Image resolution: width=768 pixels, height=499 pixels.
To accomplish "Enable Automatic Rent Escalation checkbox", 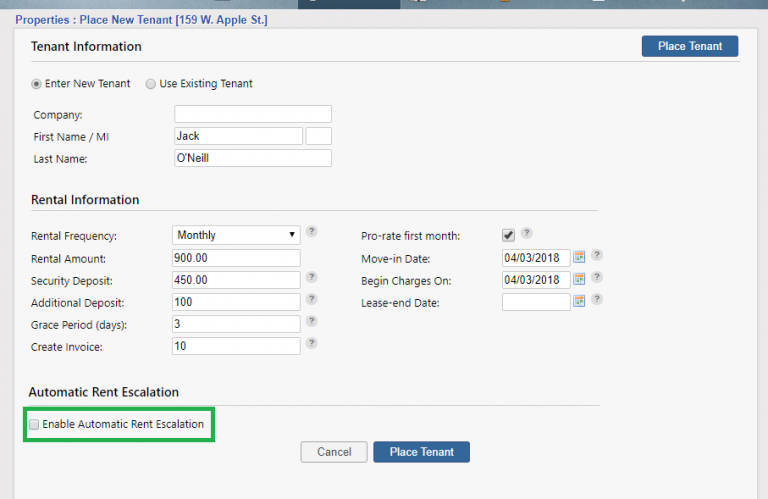I will pos(35,425).
